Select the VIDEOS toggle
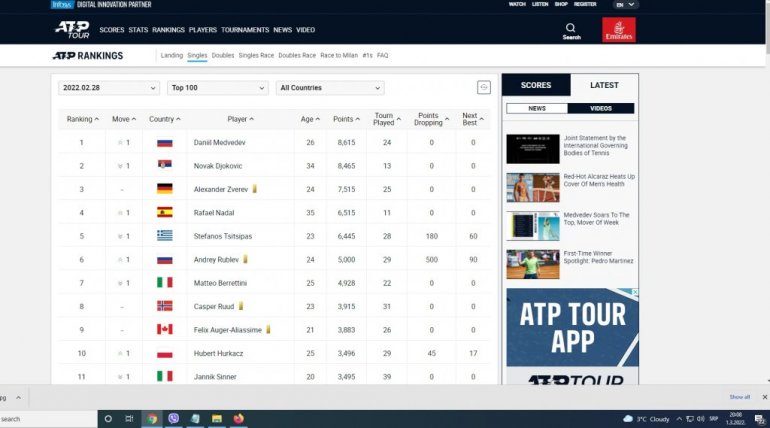The width and height of the screenshot is (770, 428). pos(601,108)
